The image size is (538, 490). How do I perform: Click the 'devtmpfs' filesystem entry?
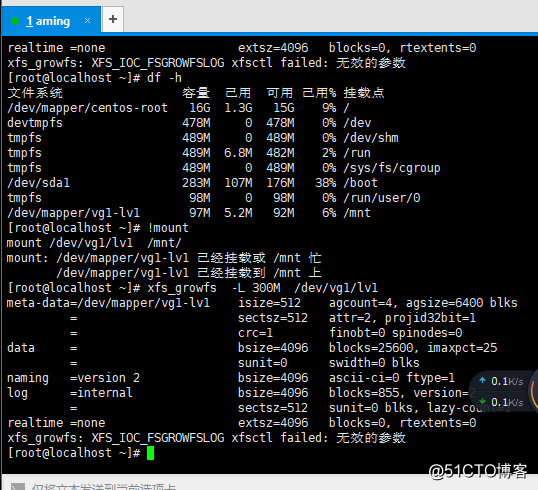tap(35, 123)
